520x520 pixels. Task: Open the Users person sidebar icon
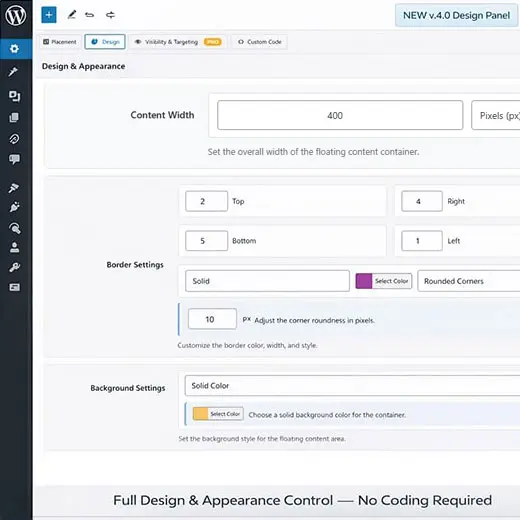tap(14, 247)
